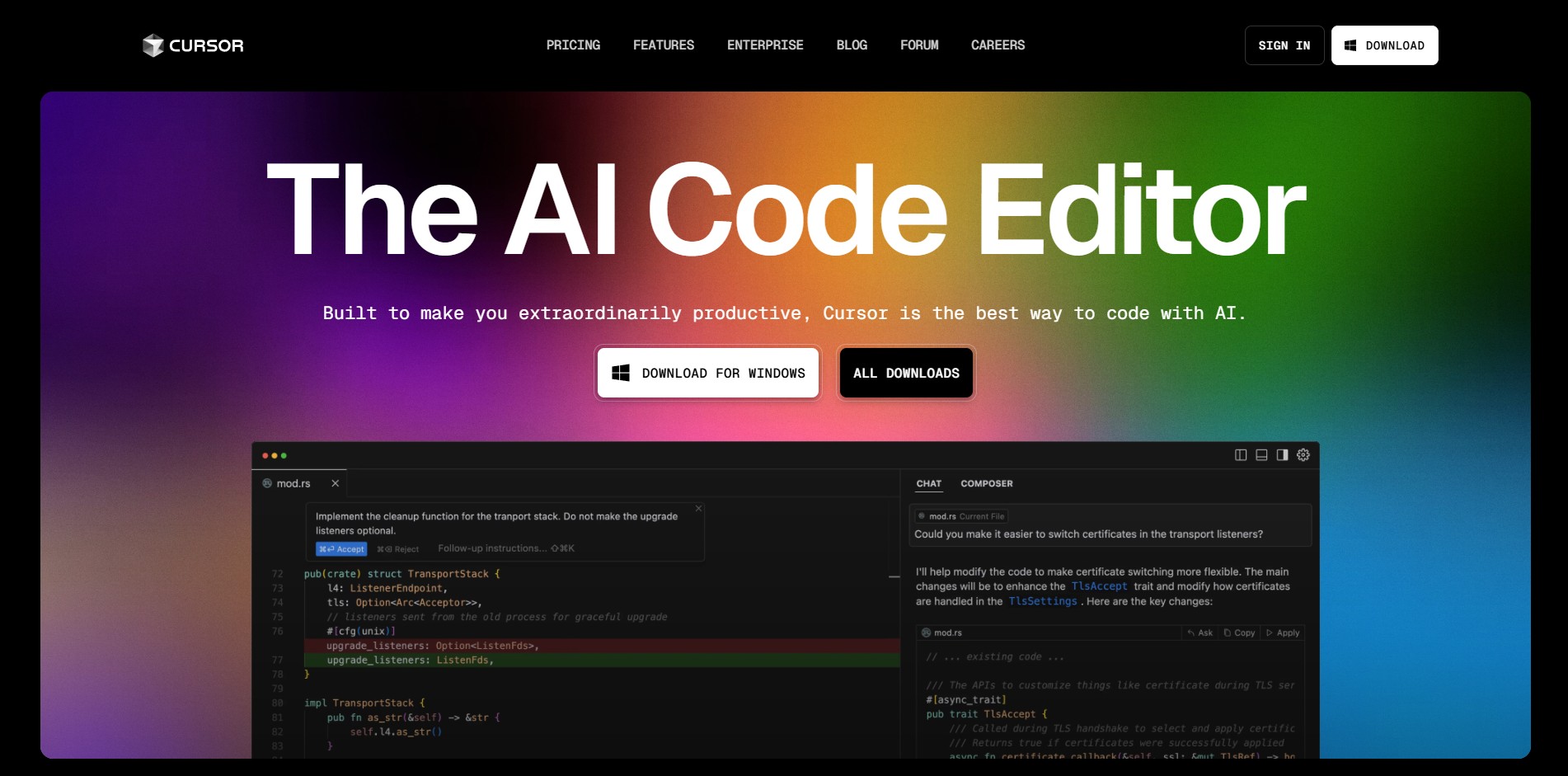
Task: Close the mod.rs editor tab
Action: 336,483
